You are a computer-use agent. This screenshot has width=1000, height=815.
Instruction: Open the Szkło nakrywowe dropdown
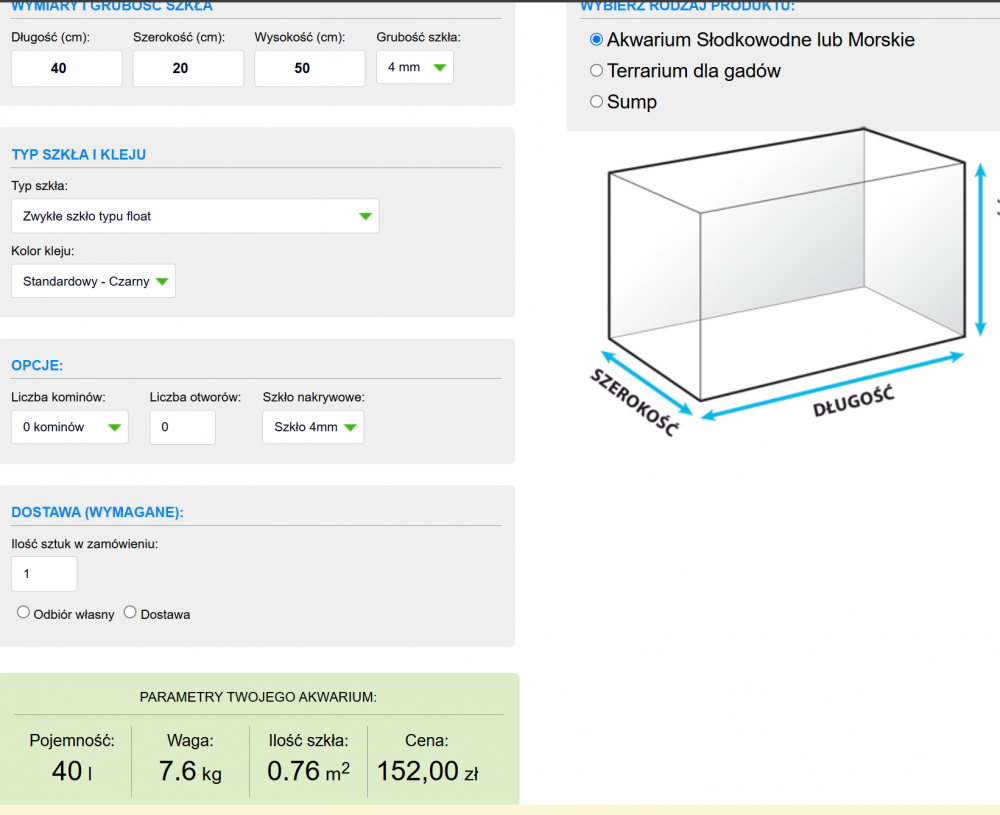tap(313, 427)
